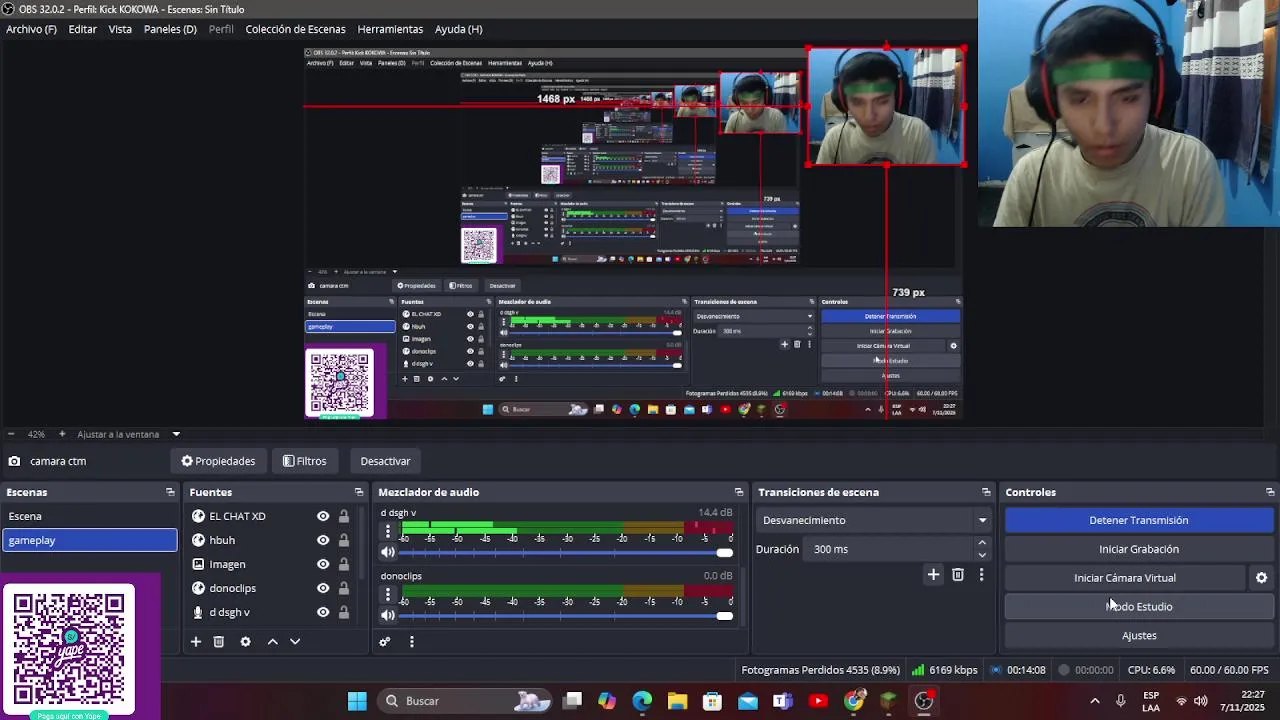Toggle lock on the Imagen source
Image resolution: width=1280 pixels, height=720 pixels.
[344, 564]
